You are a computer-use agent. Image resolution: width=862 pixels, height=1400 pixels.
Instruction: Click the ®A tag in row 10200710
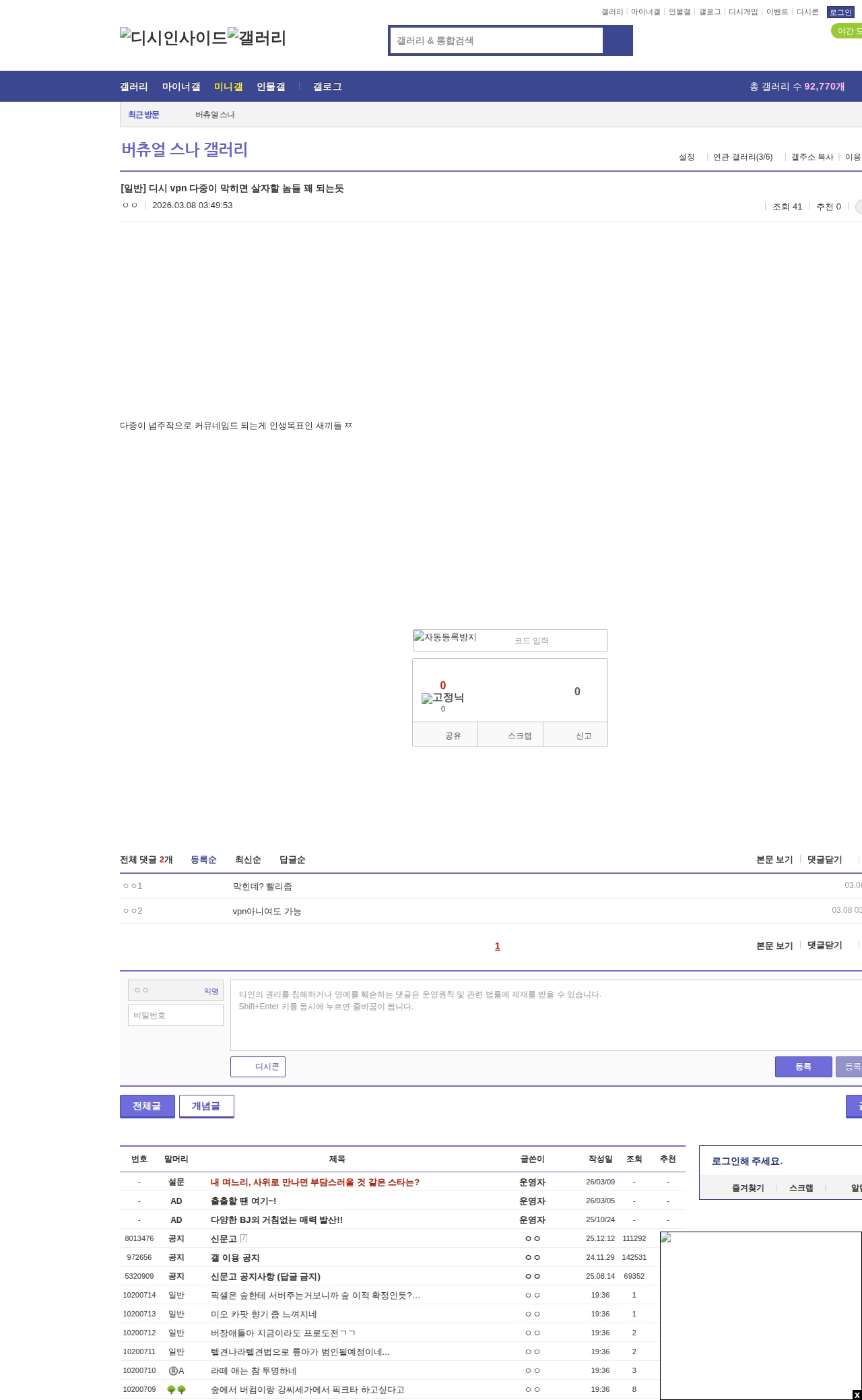coord(176,1370)
